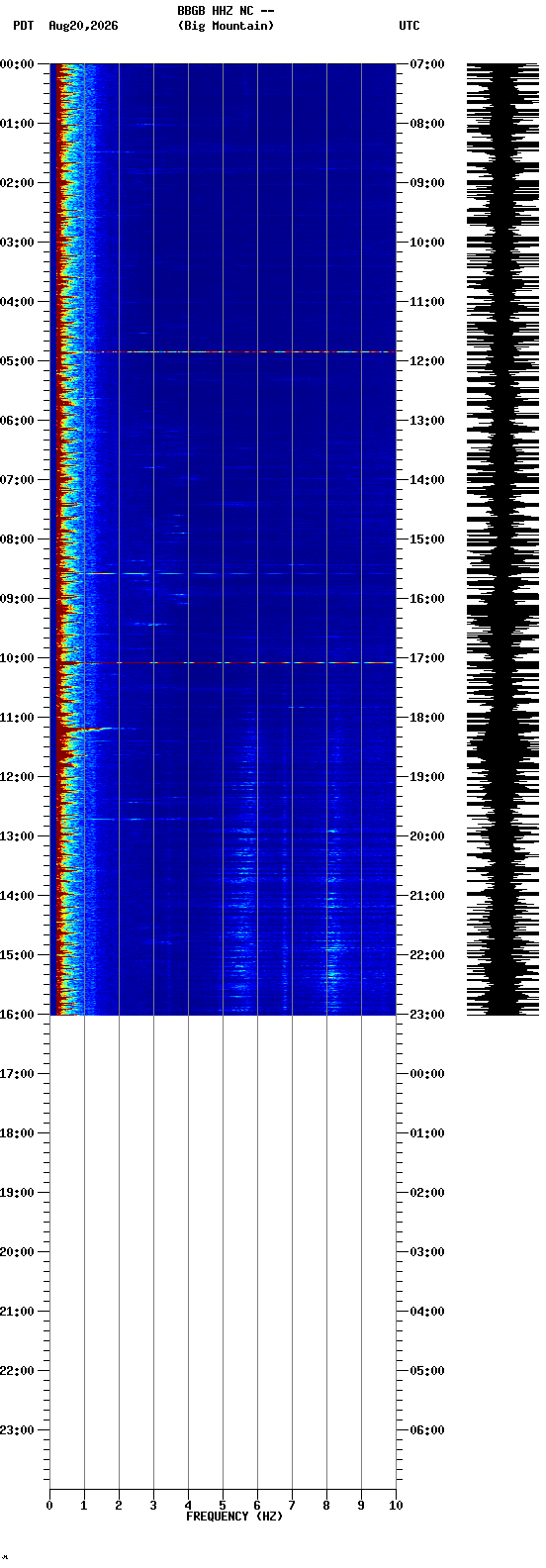Select 00:00 on the PDT time axis

17,64
